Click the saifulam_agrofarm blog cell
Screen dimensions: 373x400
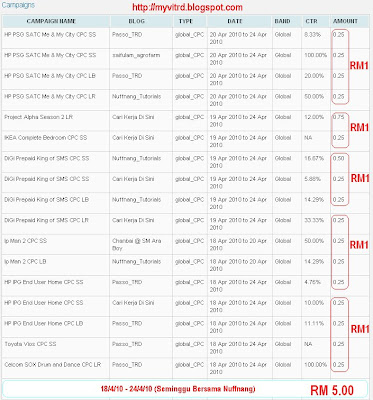(x=136, y=55)
